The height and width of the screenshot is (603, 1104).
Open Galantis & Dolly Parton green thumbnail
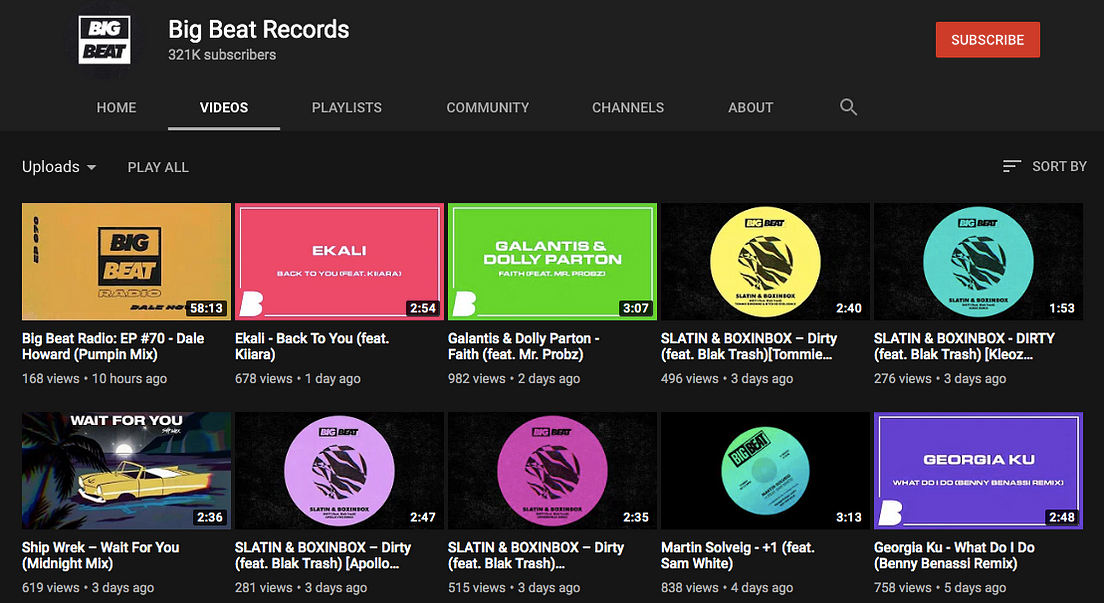click(552, 261)
